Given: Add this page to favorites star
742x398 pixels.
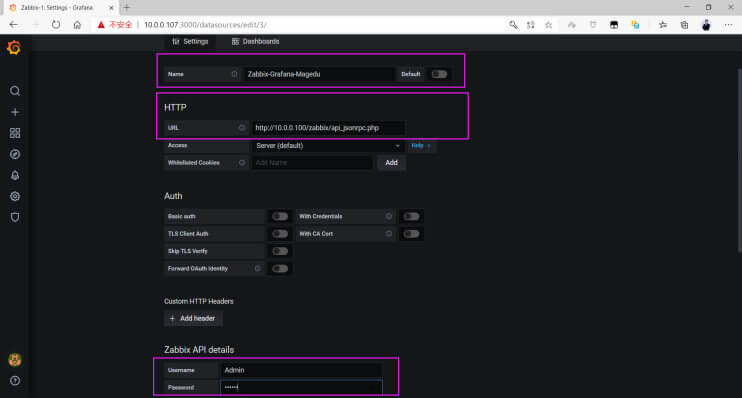Looking at the screenshot, I should tap(548, 25).
